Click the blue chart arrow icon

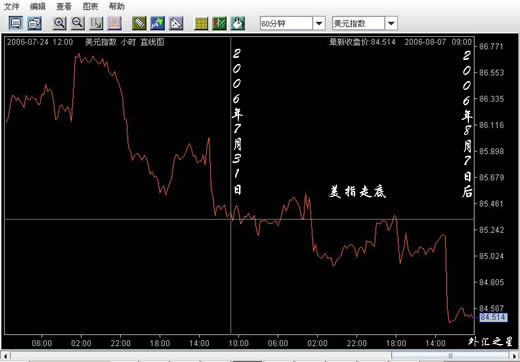(158, 23)
